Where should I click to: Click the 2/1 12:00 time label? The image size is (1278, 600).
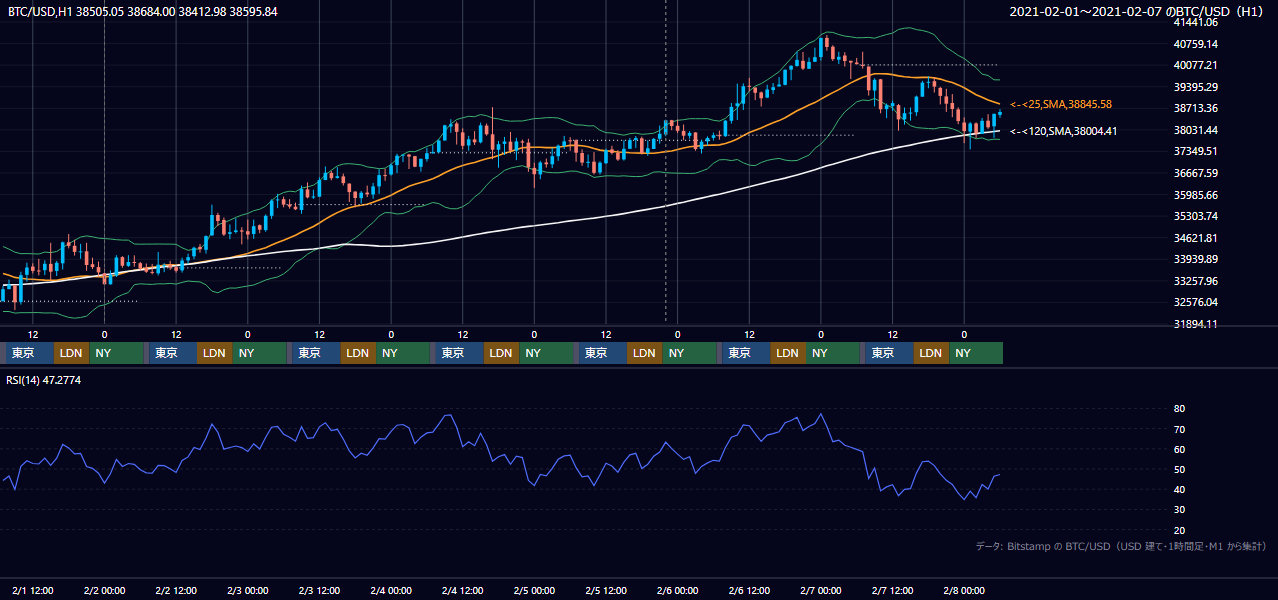click(x=33, y=591)
